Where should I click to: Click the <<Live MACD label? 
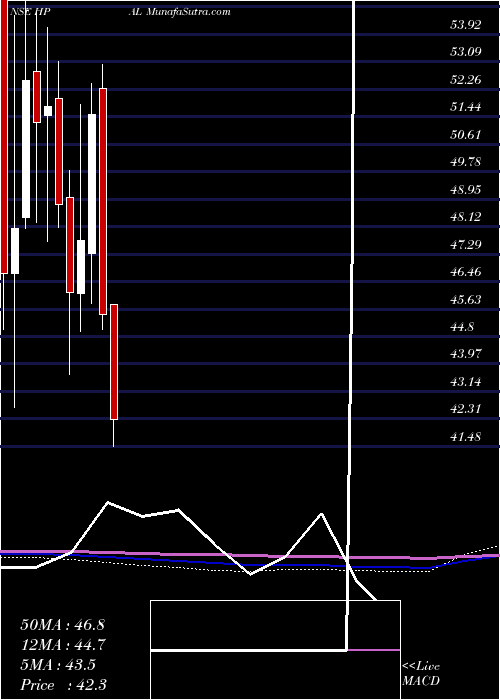421,674
